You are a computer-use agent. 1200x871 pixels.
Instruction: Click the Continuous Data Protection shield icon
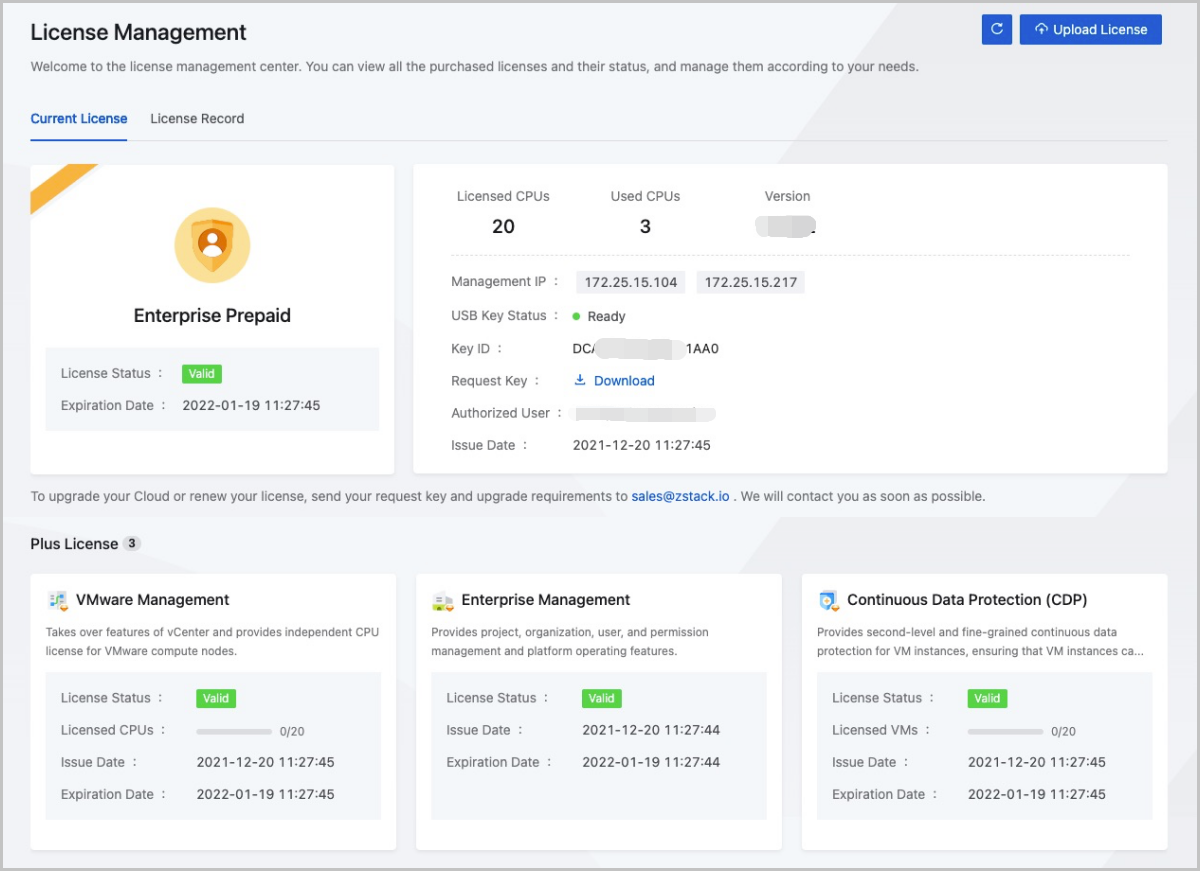828,601
